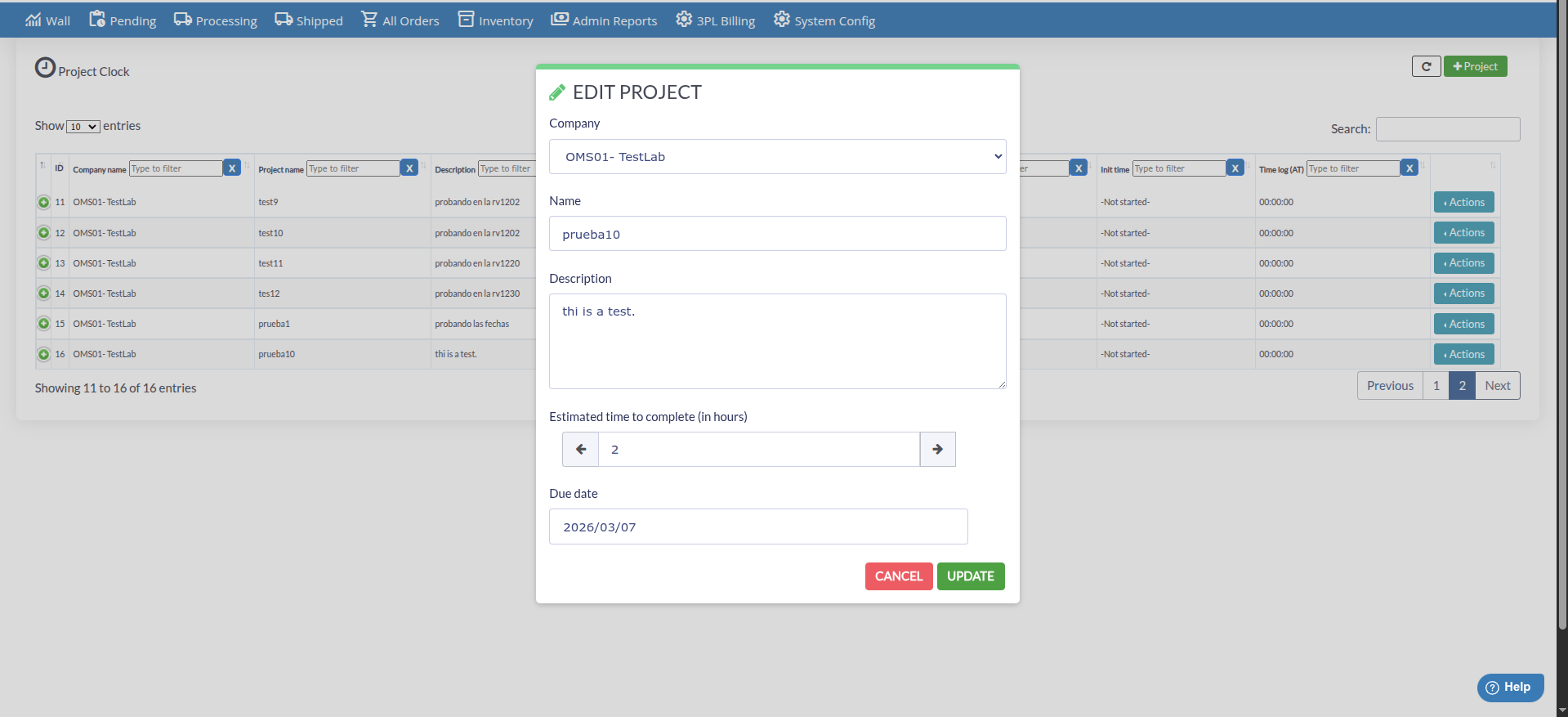Open the Inventory menu
The width and height of the screenshot is (1568, 717).
click(495, 20)
